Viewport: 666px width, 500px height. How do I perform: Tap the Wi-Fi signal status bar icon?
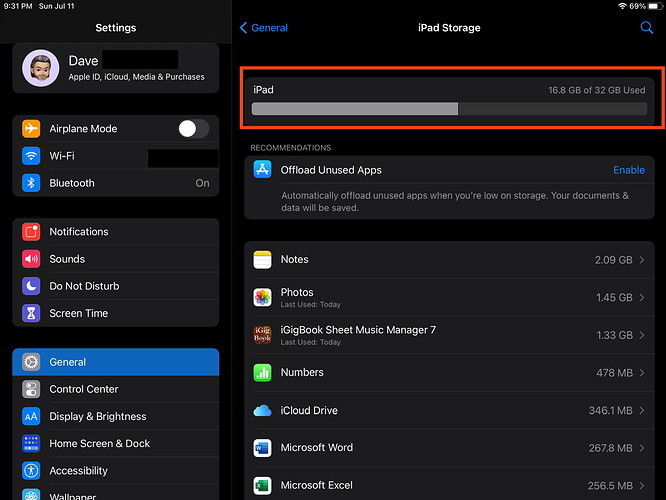click(x=622, y=6)
